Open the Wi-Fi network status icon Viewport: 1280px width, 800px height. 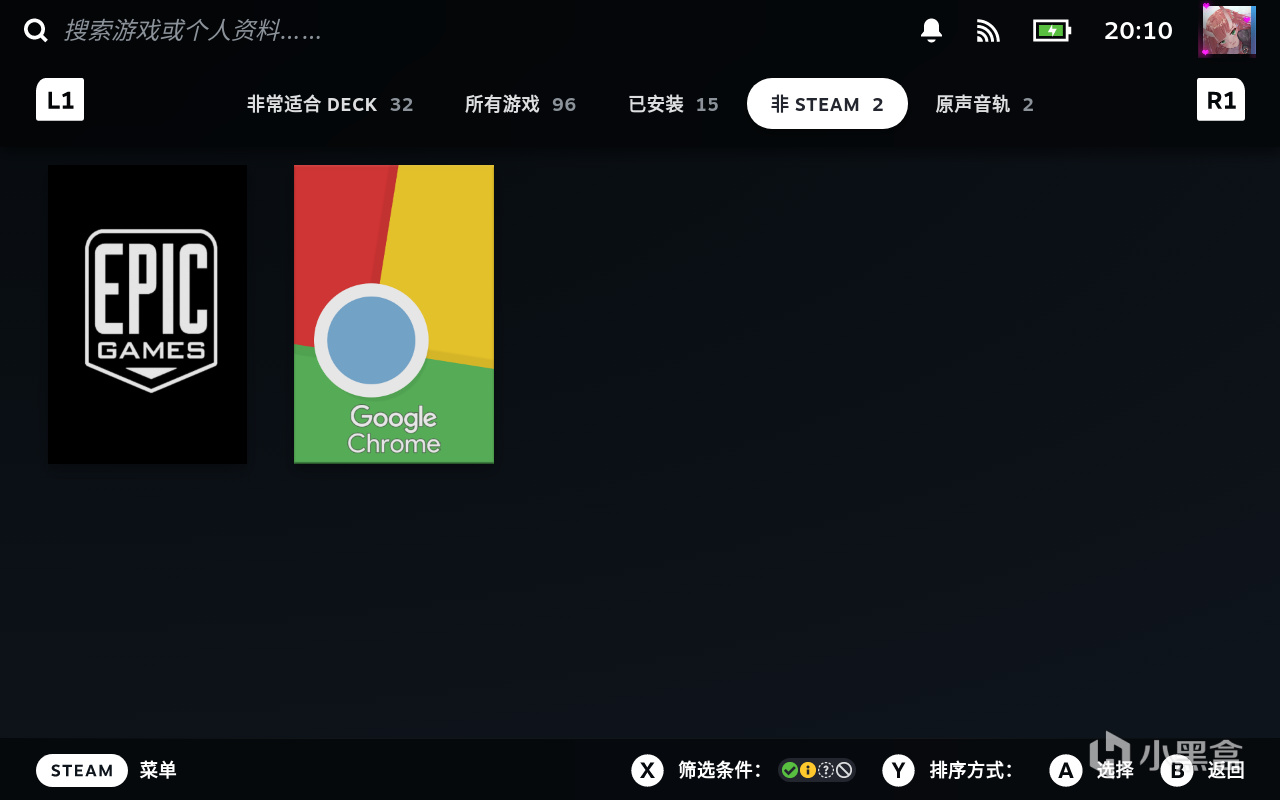(988, 31)
